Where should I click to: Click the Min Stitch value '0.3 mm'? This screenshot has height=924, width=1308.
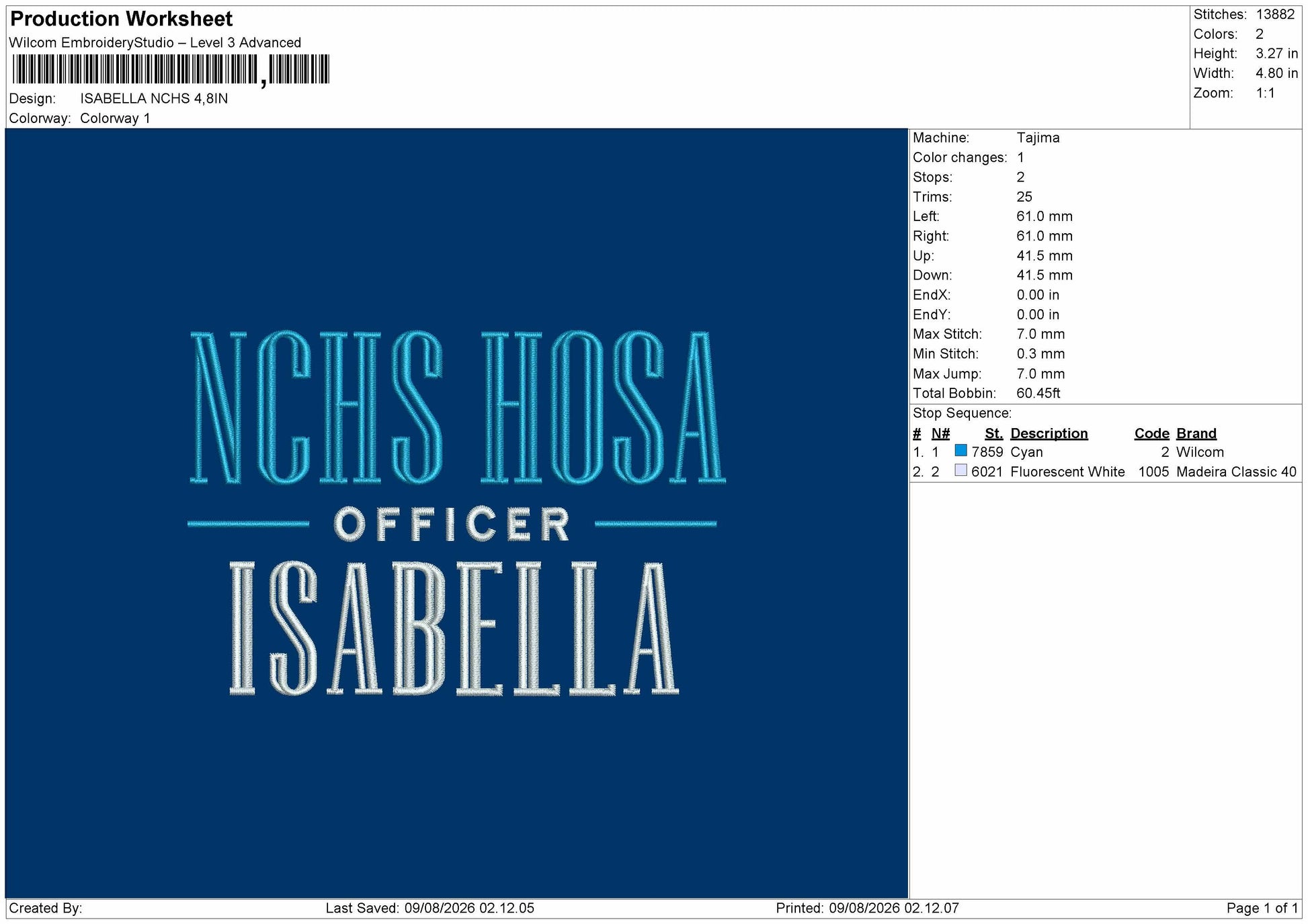click(x=1040, y=353)
